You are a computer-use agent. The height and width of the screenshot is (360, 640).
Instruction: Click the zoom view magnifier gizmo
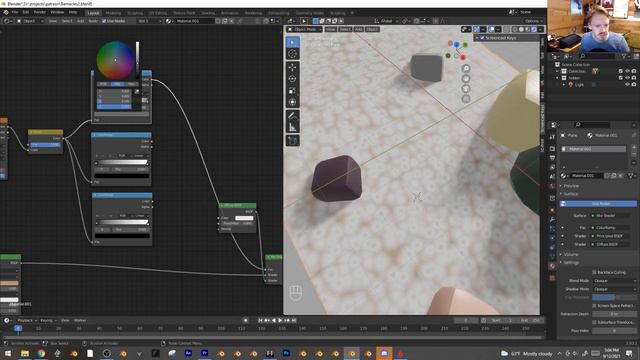click(466, 69)
